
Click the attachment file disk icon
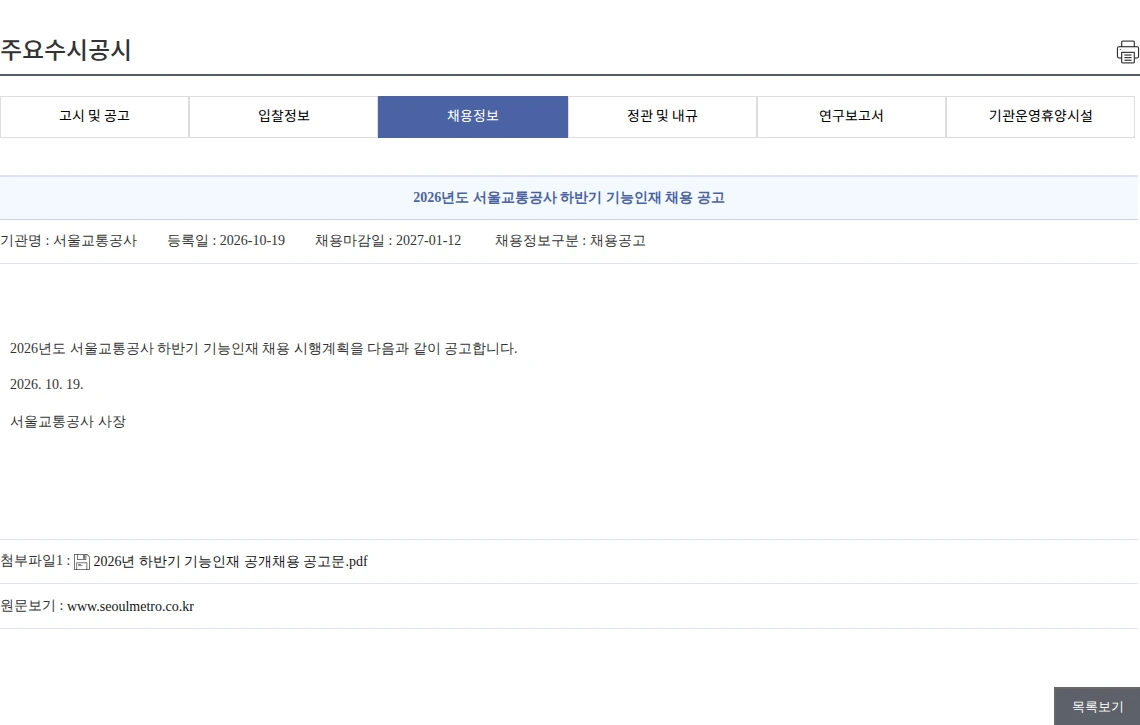point(82,561)
